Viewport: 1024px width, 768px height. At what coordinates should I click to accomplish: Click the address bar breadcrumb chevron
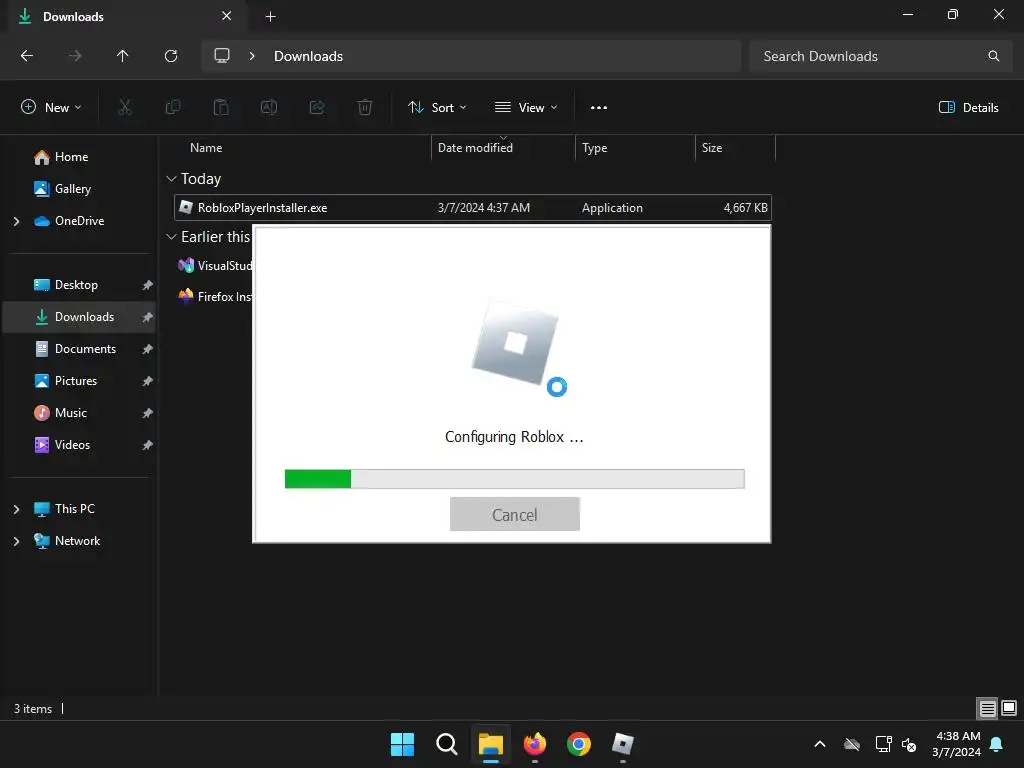coord(252,56)
